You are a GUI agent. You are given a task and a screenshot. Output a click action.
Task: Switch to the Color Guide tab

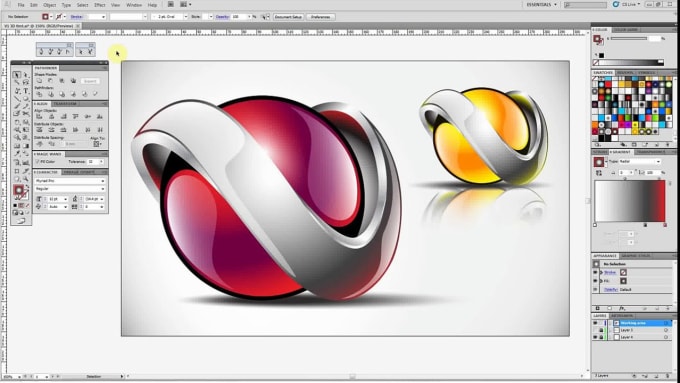point(626,29)
